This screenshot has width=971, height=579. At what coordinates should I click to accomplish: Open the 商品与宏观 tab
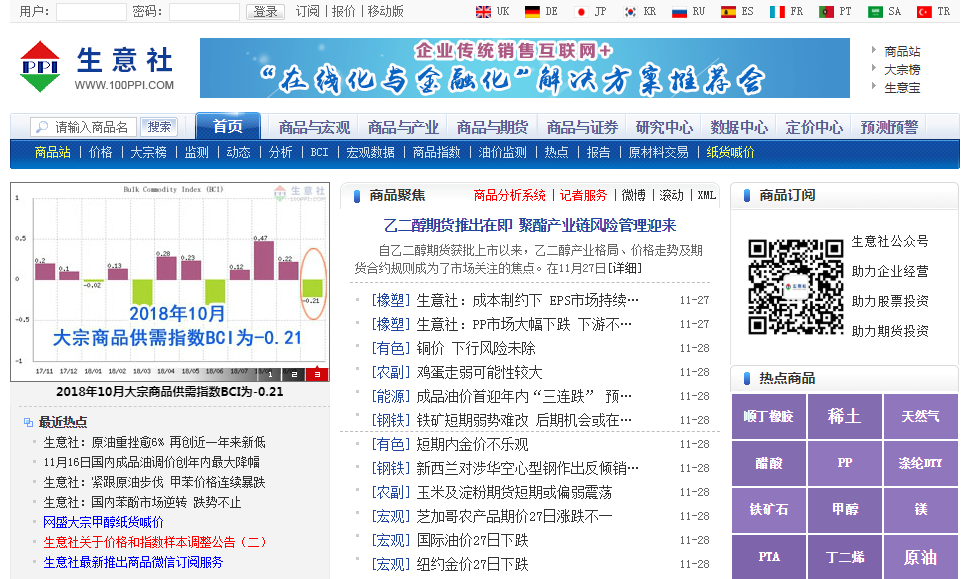(314, 127)
